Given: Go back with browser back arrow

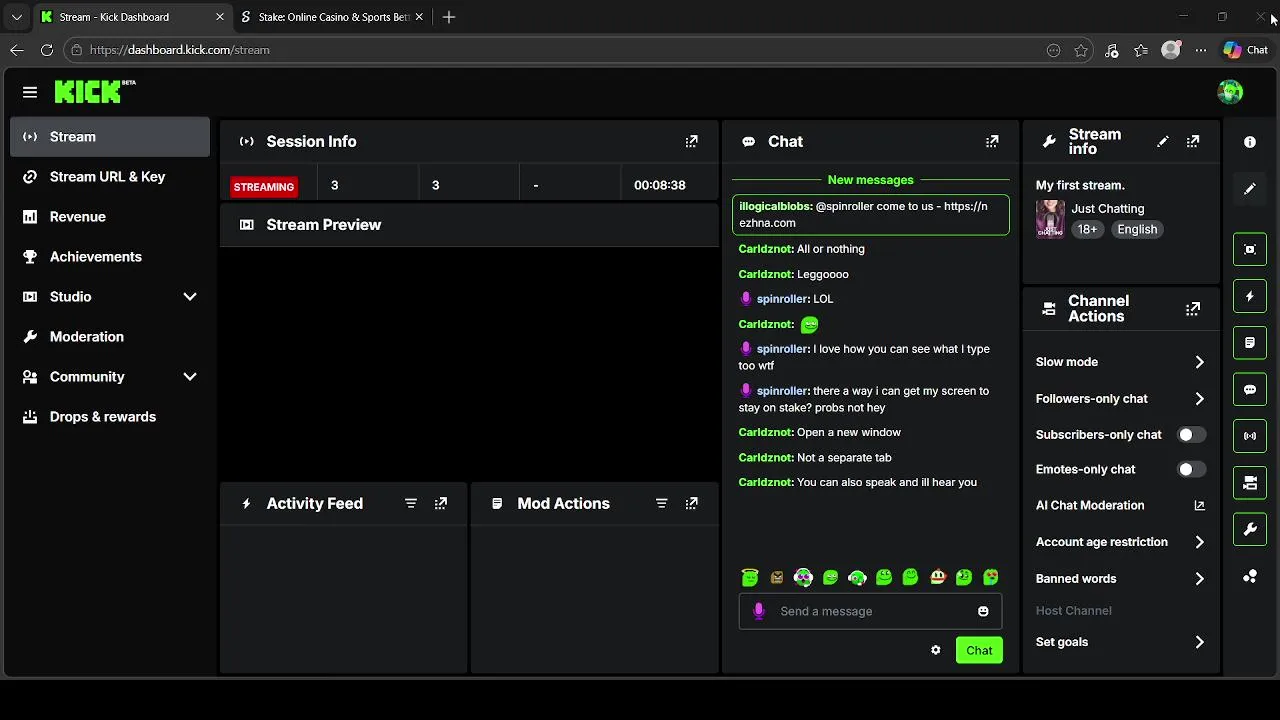Looking at the screenshot, I should (17, 50).
